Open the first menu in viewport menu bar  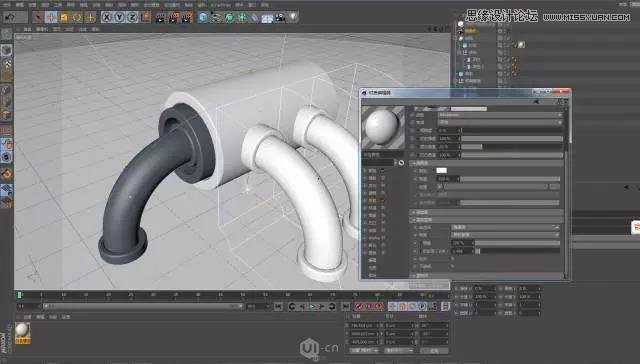[x=27, y=29]
